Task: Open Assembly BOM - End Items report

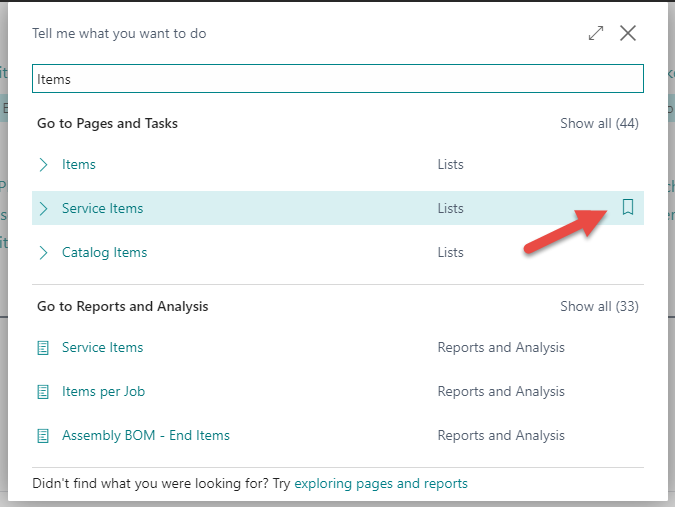Action: [x=146, y=435]
